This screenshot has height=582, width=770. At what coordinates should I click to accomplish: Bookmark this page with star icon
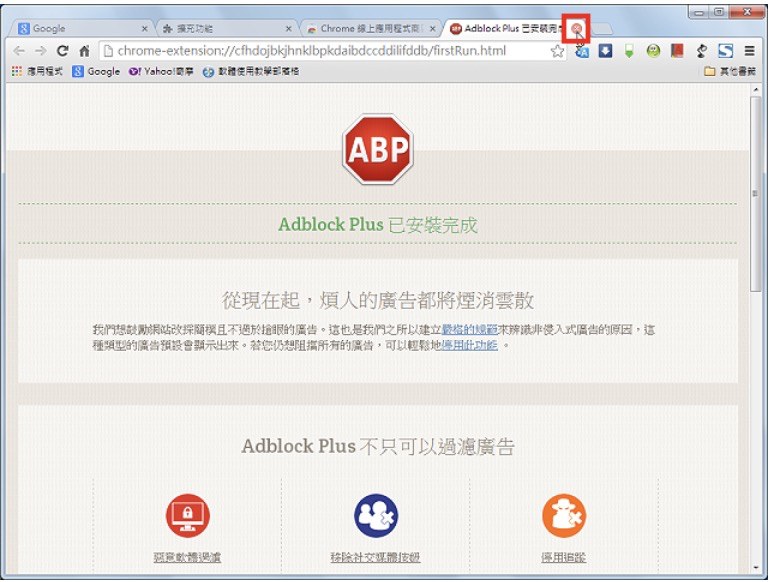557,51
